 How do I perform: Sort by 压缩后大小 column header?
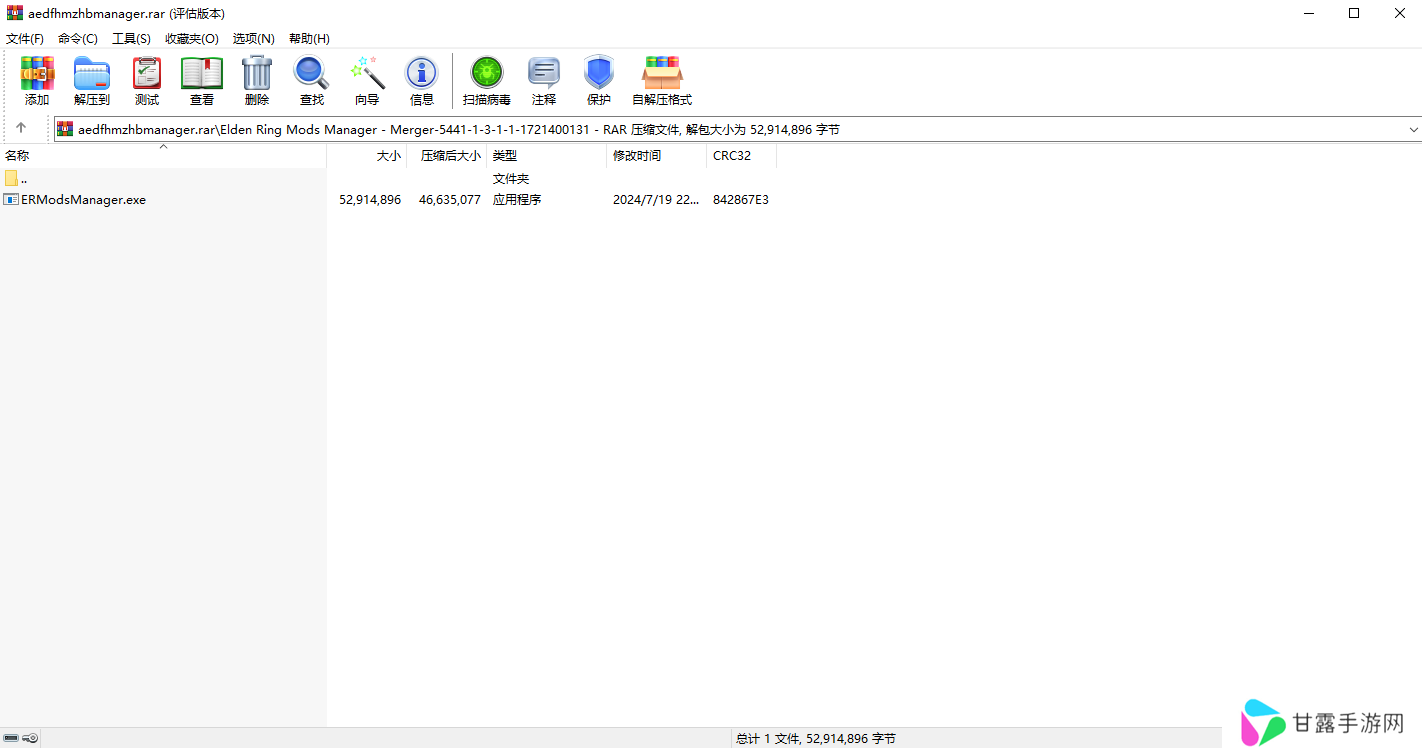coord(447,155)
